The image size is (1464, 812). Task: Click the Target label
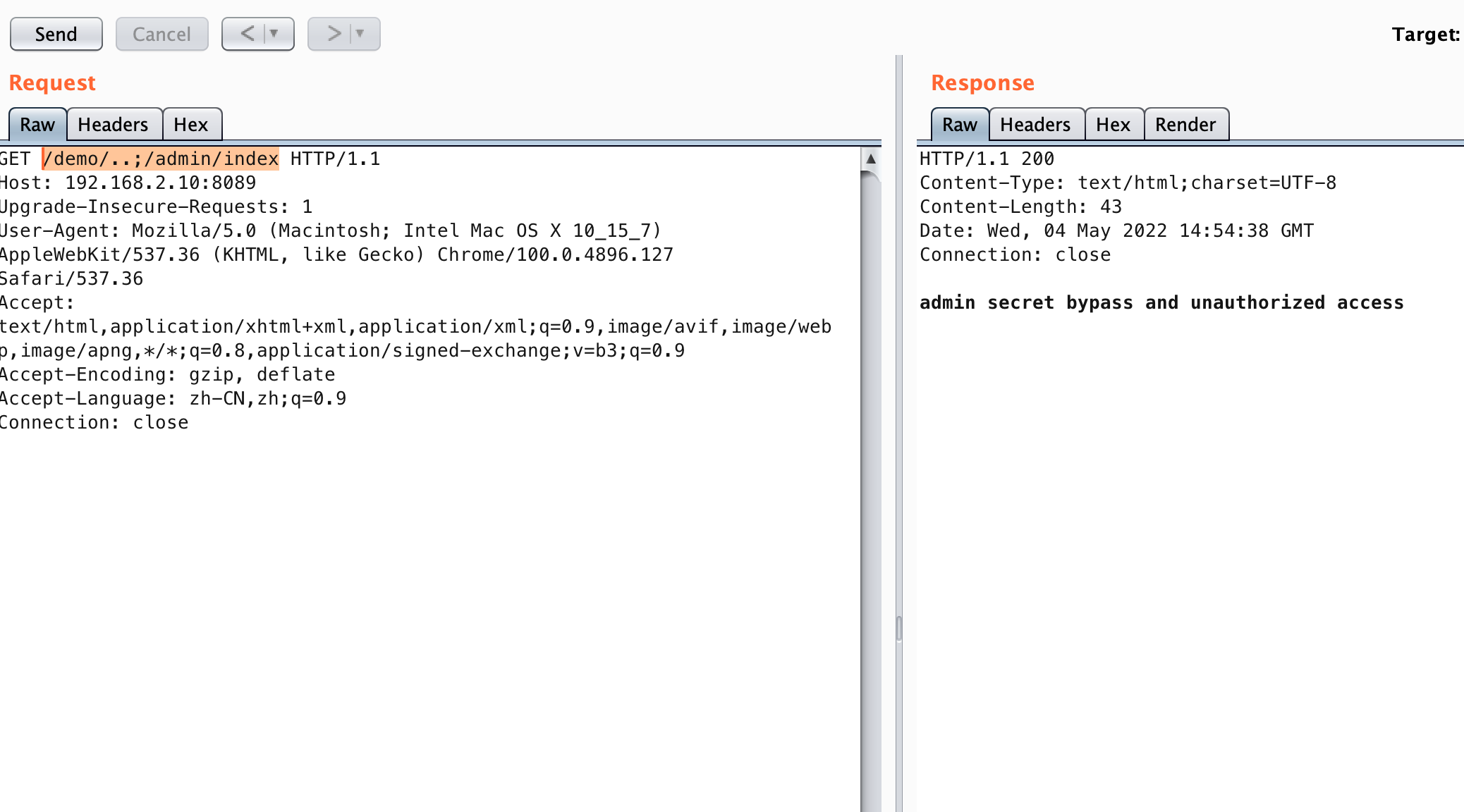[1426, 34]
